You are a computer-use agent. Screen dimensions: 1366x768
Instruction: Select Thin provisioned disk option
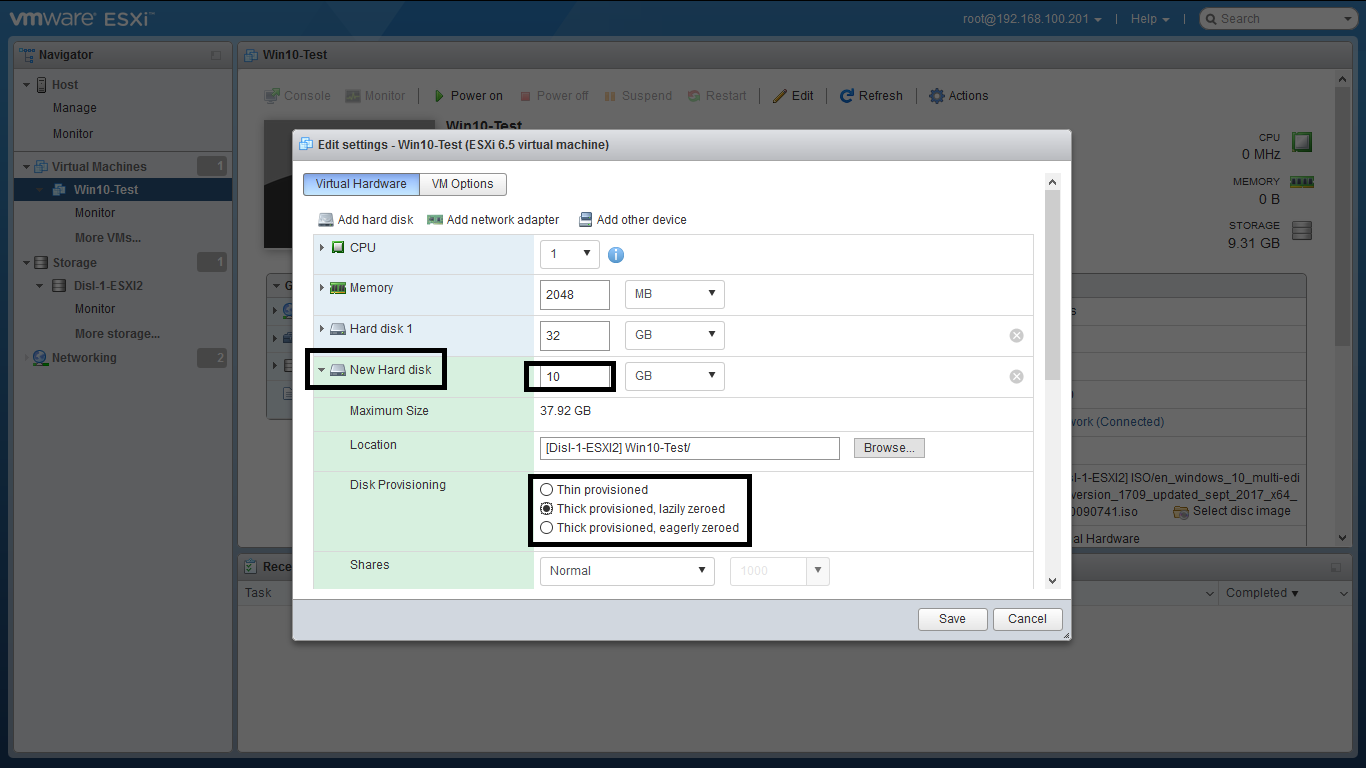click(x=546, y=490)
